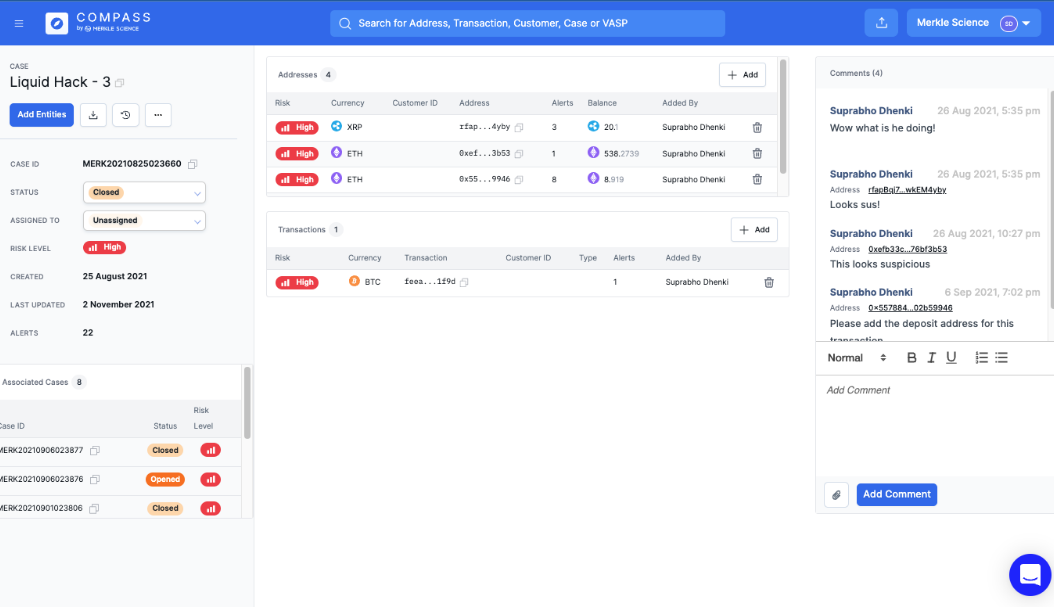Open transaction fcoa...1f9d
1054x607 pixels.
tap(430, 282)
